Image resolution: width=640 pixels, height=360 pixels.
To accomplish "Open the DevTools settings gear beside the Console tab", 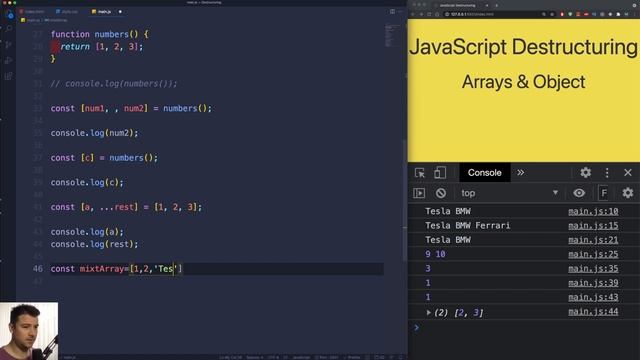I will [586, 173].
